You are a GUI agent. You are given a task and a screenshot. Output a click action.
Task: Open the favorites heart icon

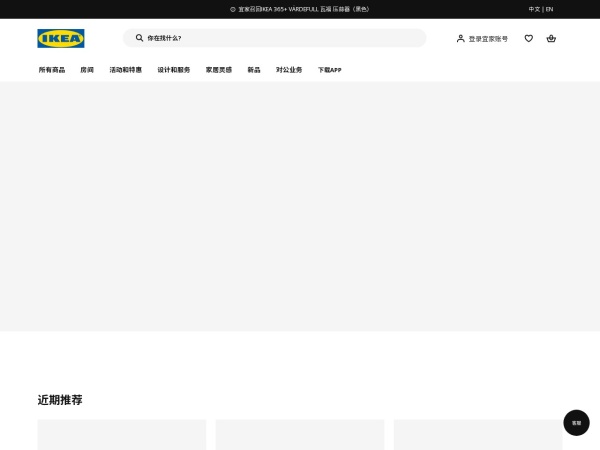point(528,38)
